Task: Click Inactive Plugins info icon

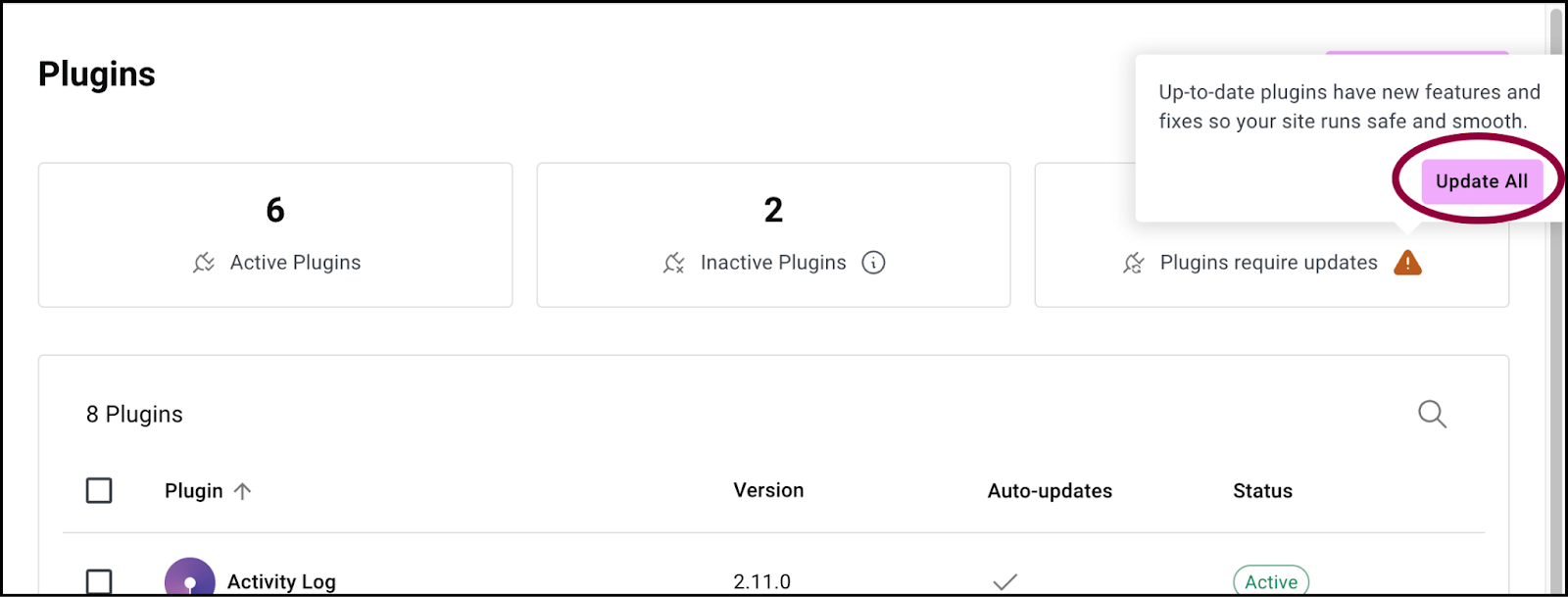Action: point(873,263)
